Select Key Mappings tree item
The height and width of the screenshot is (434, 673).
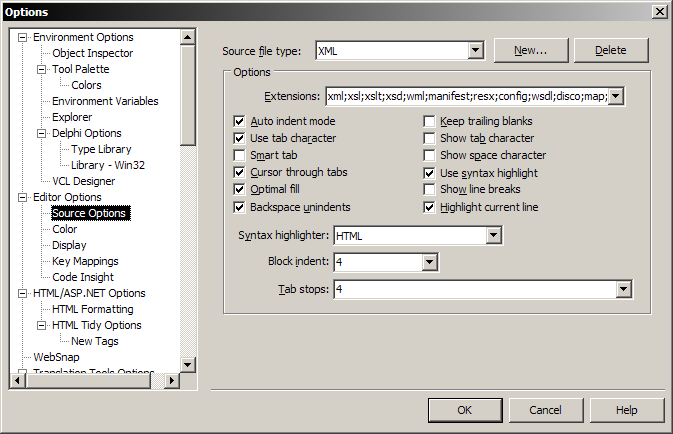pos(85,261)
